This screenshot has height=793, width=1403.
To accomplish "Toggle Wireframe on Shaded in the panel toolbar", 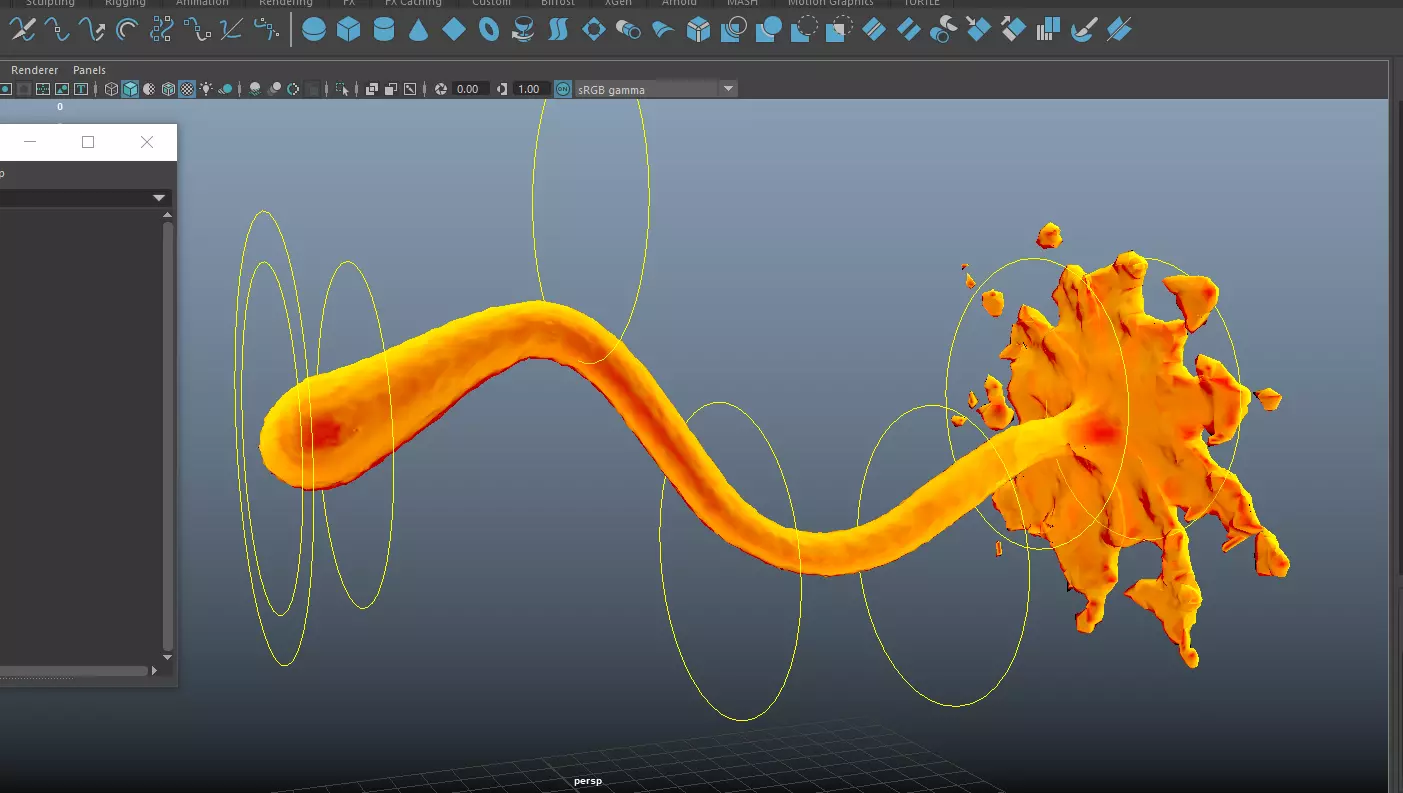I will pos(168,89).
